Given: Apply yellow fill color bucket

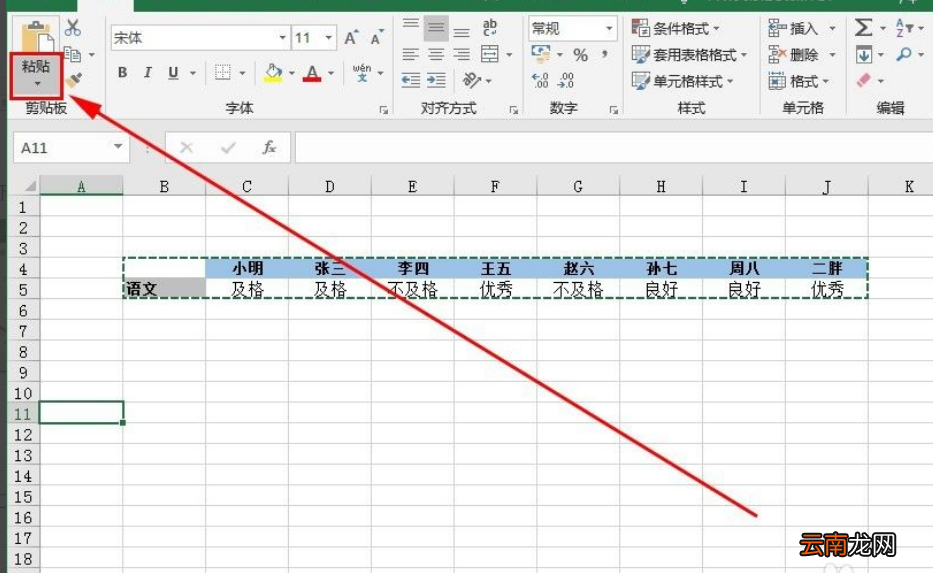Looking at the screenshot, I should (273, 73).
